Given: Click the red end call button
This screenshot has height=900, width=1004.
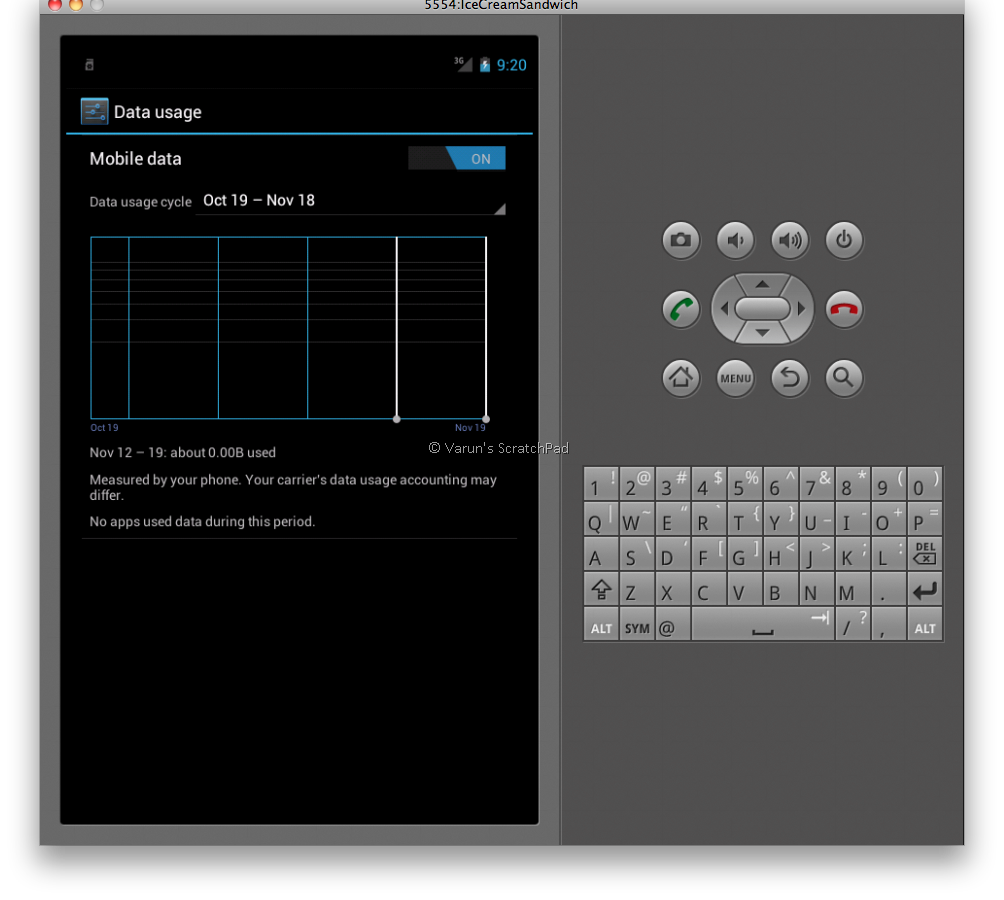Looking at the screenshot, I should point(844,309).
